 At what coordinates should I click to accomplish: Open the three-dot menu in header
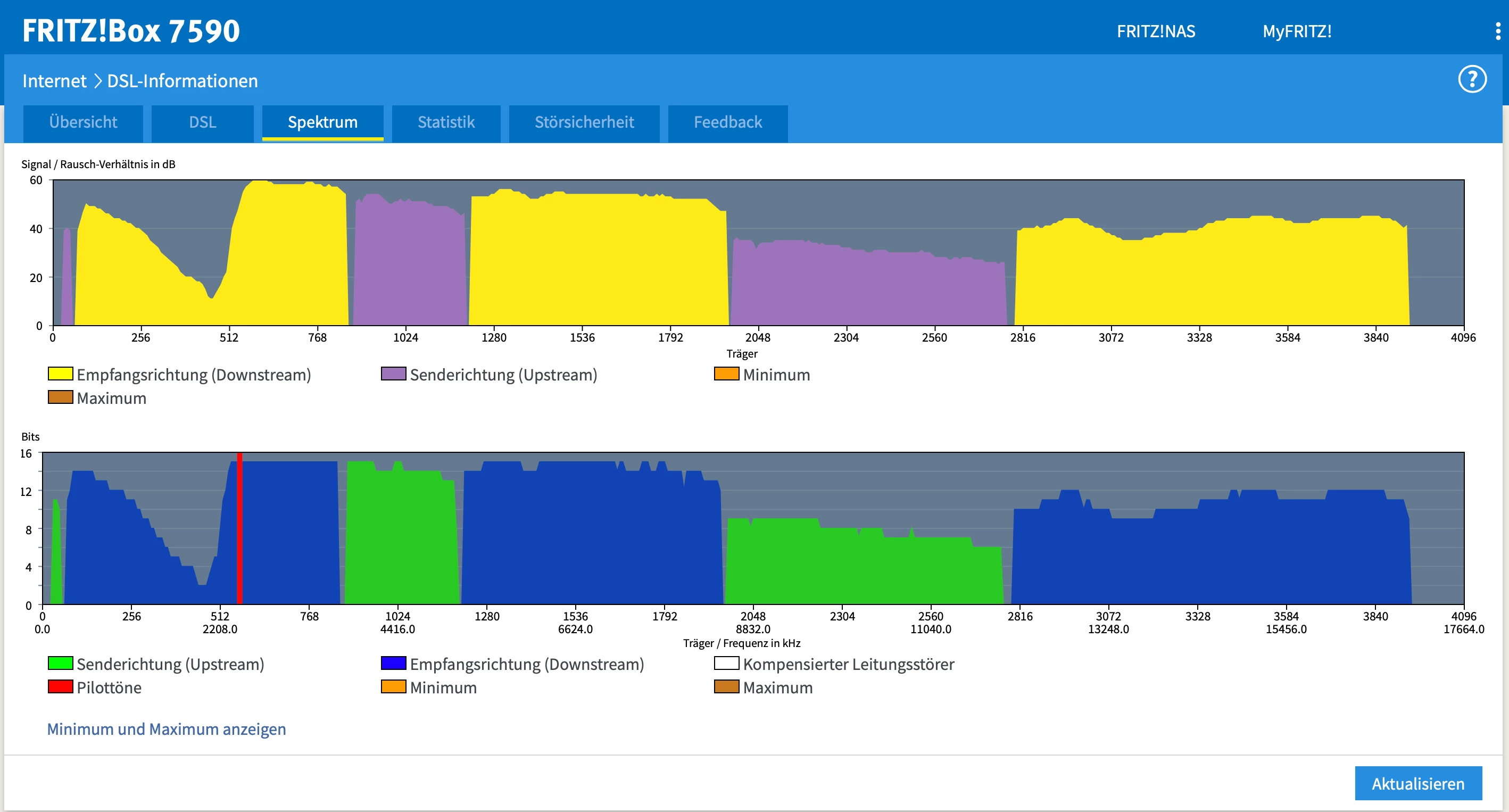point(1498,31)
